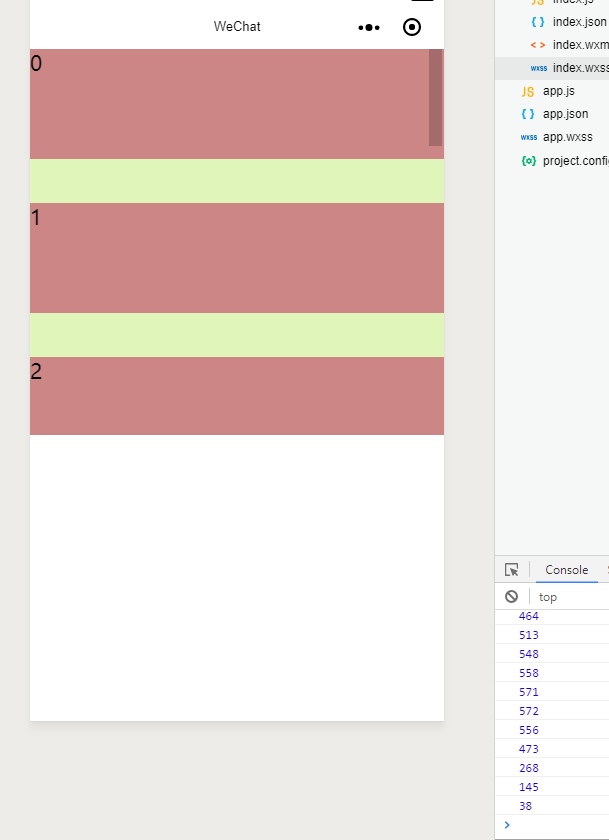Open the top context dropdown
This screenshot has height=840, width=609.
(548, 597)
